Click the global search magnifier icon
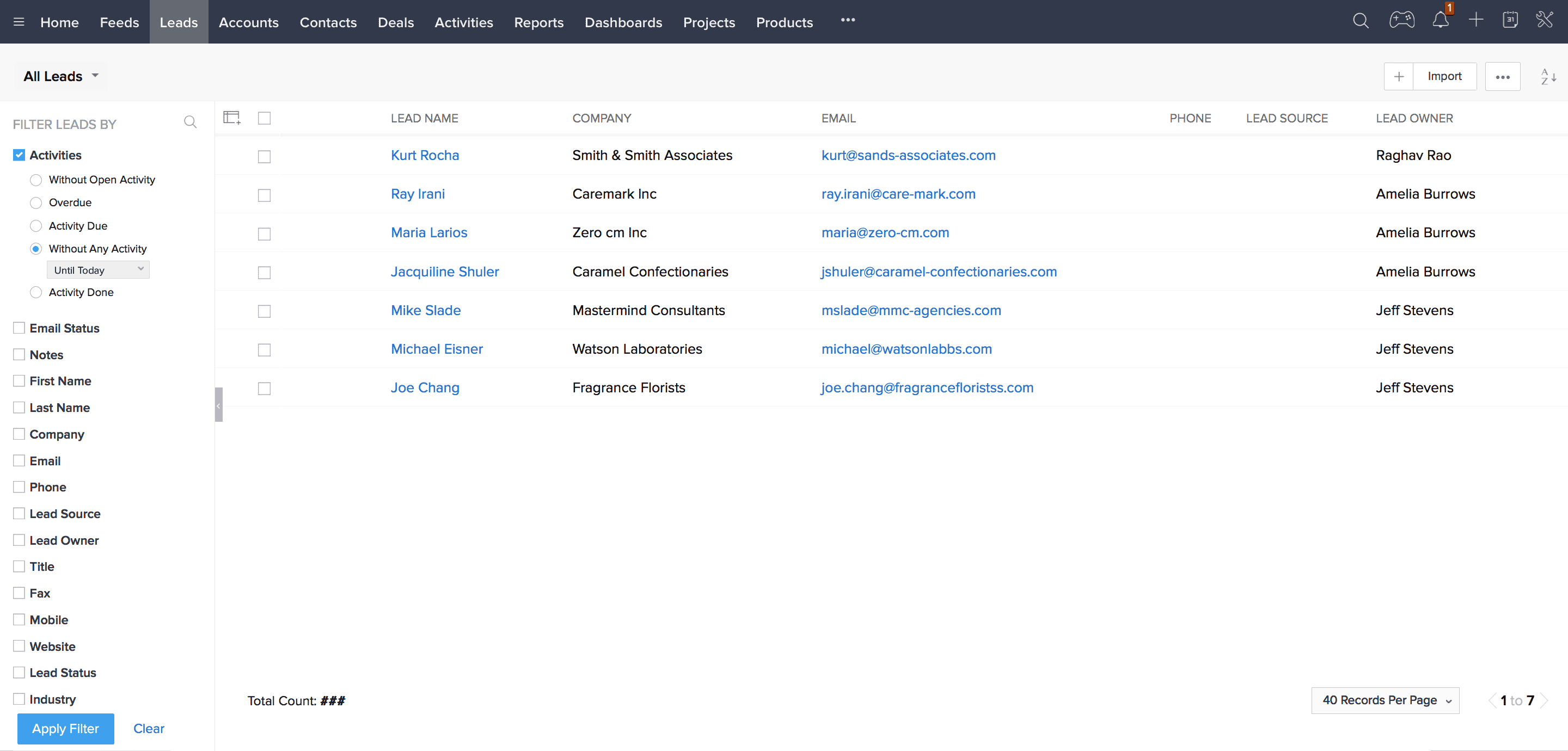 tap(1361, 21)
